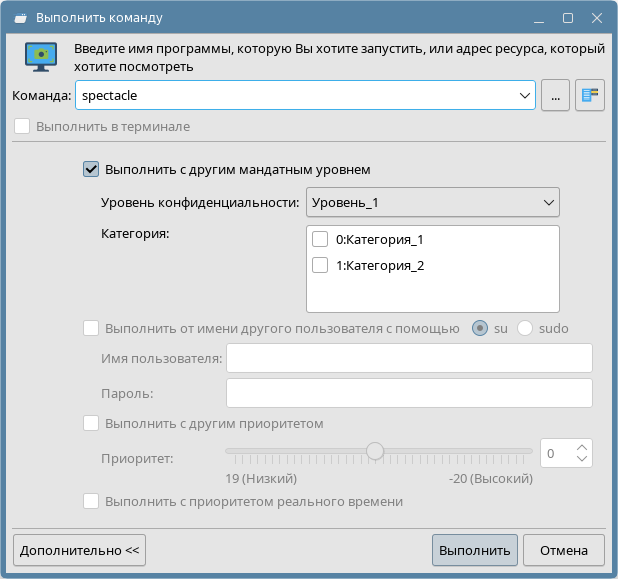Check the 0:Категория_1 checkbox
Screen dimensions: 618x579
click(x=320, y=240)
